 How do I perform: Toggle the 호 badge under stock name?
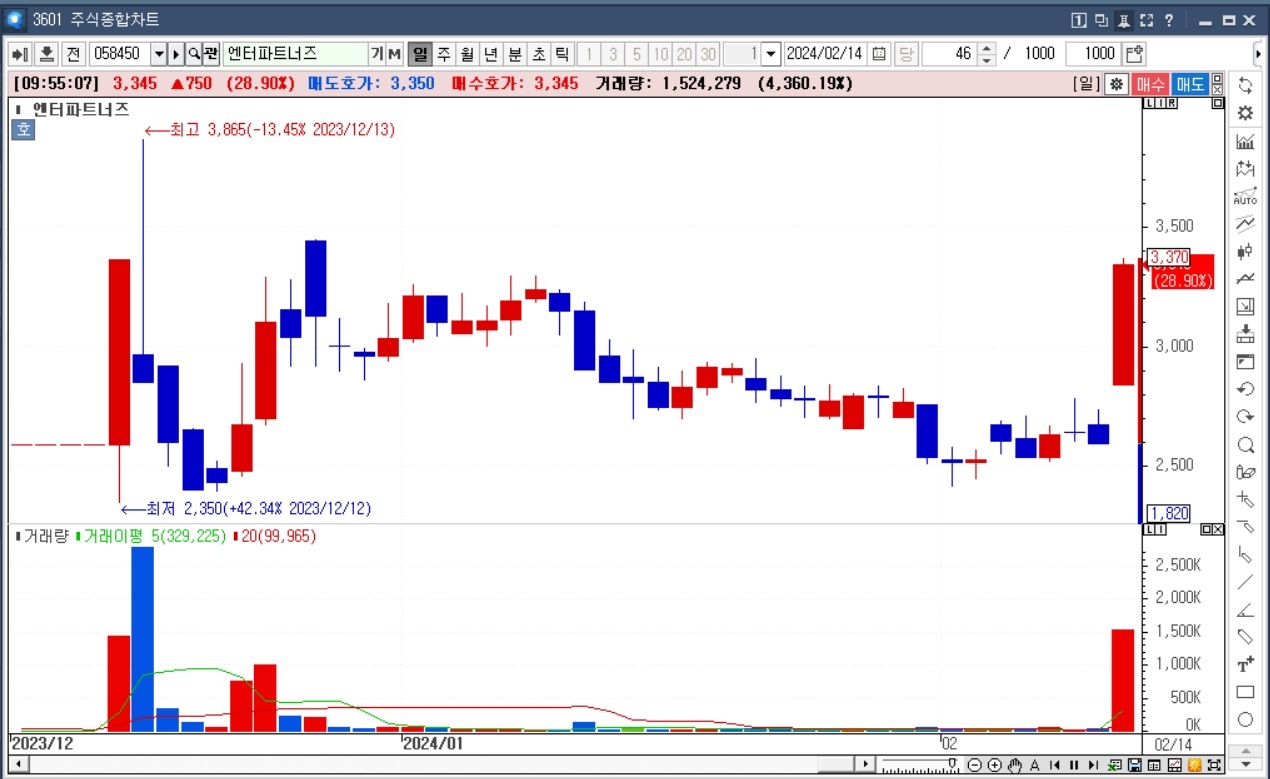point(23,129)
